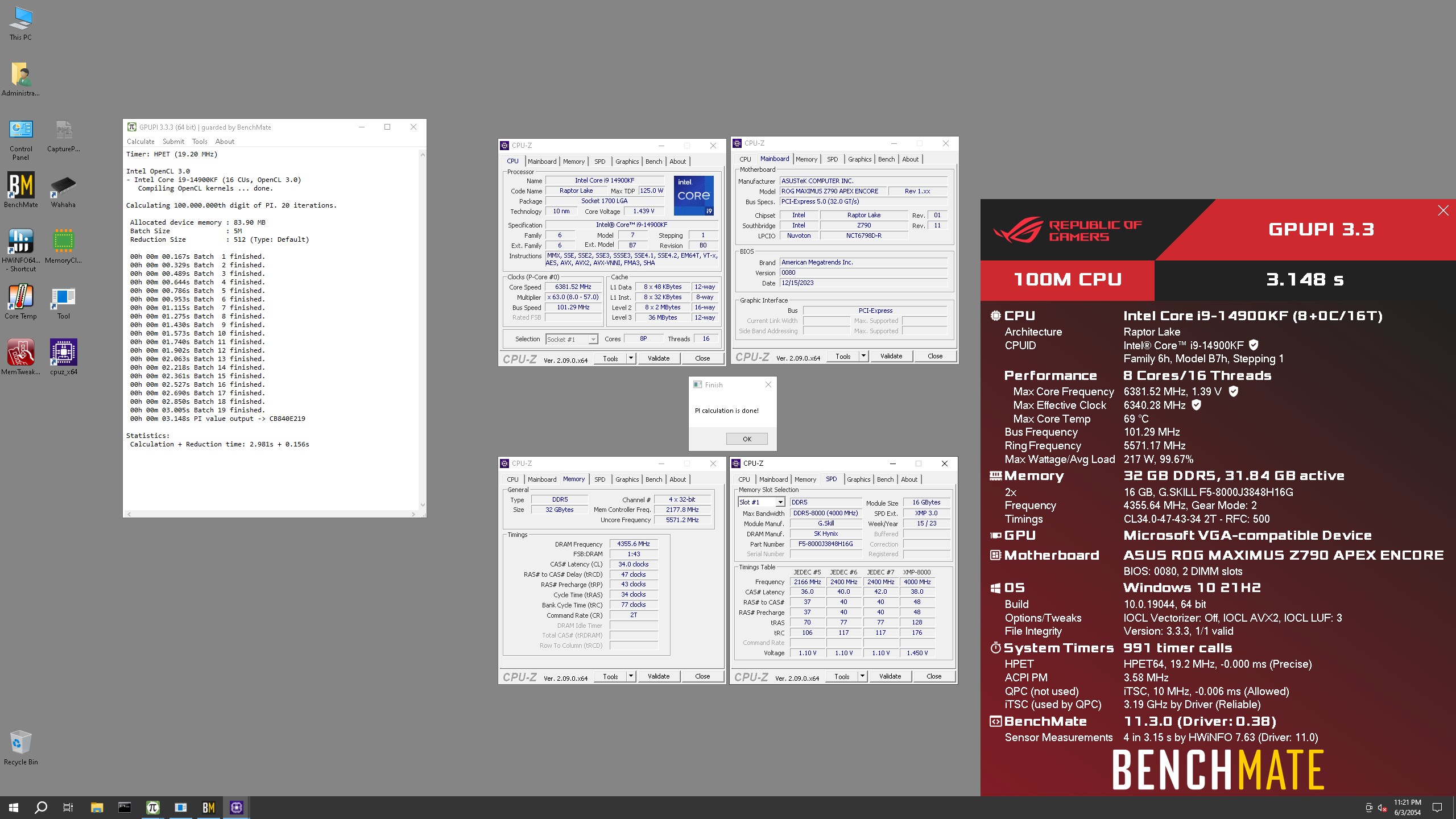Open CaptureP... desktop icon
1456x819 pixels.
(63, 135)
